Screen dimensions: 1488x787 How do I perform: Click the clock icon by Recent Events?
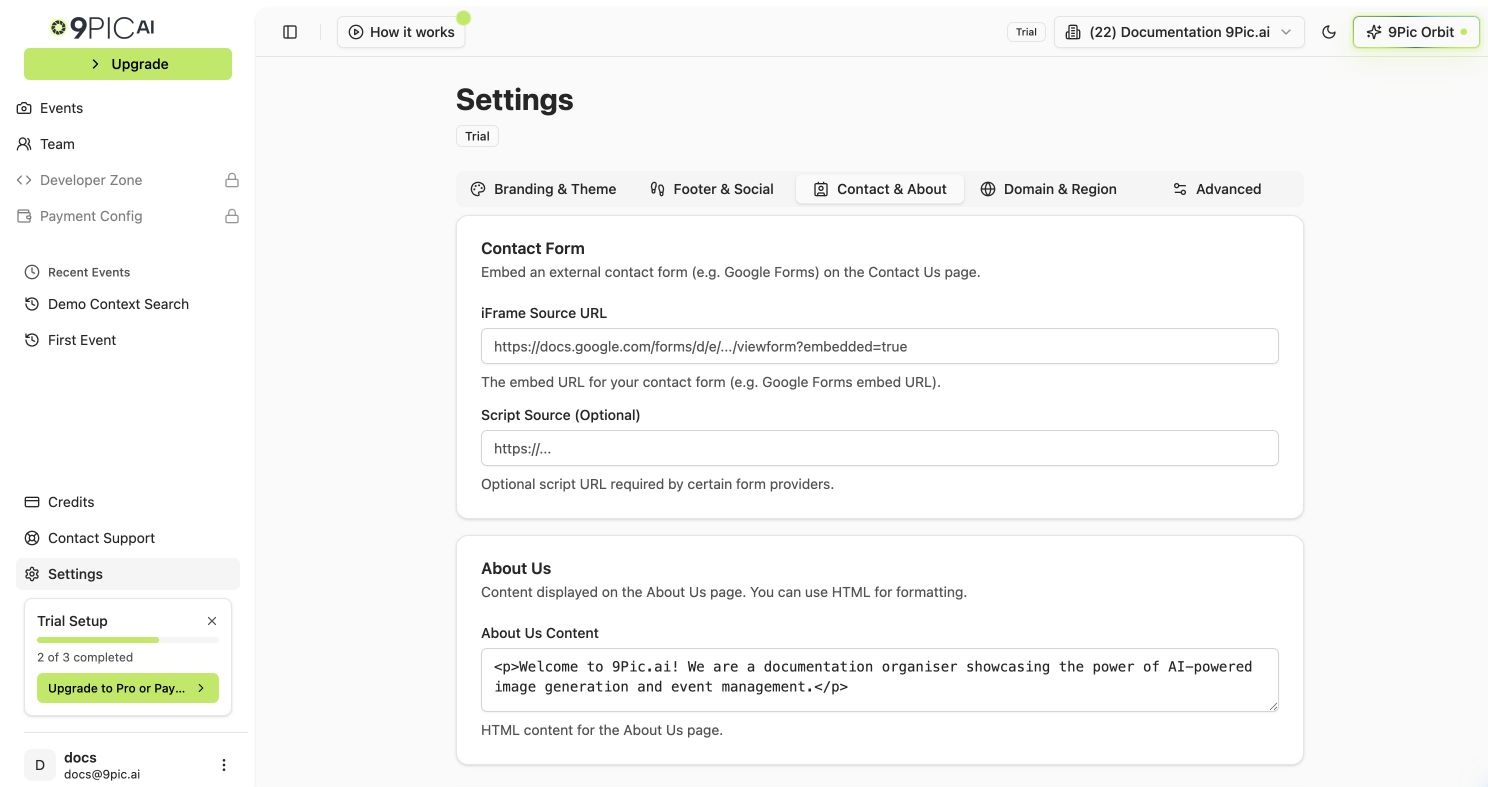coord(32,272)
